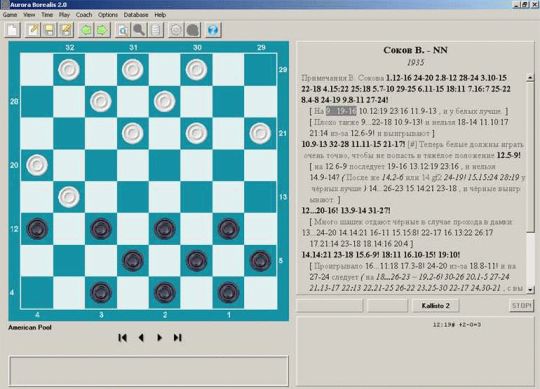The height and width of the screenshot is (389, 540).
Task: Select the white piece on square 31
Action: point(133,70)
